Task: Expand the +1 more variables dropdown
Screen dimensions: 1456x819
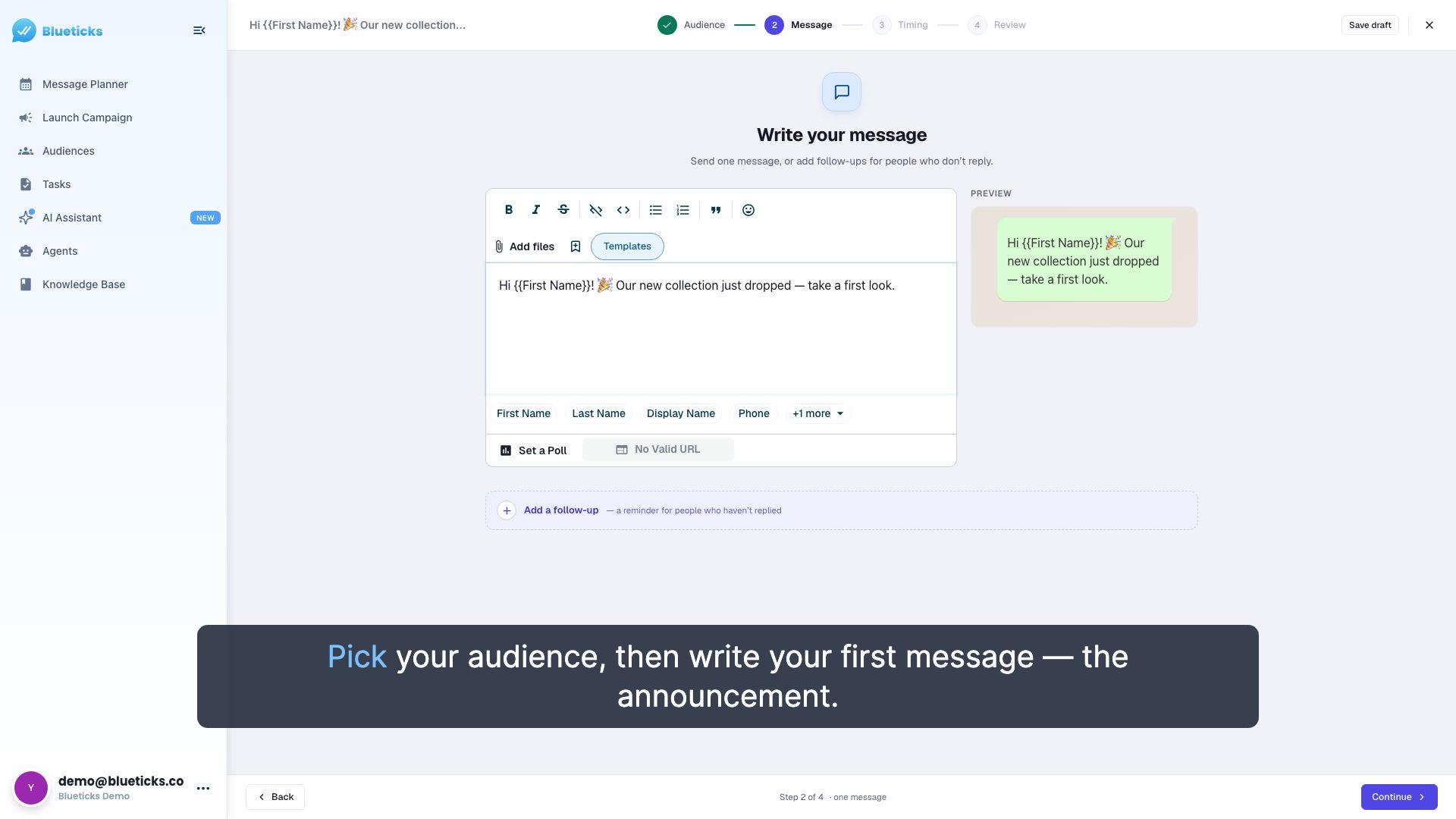Action: 817,413
